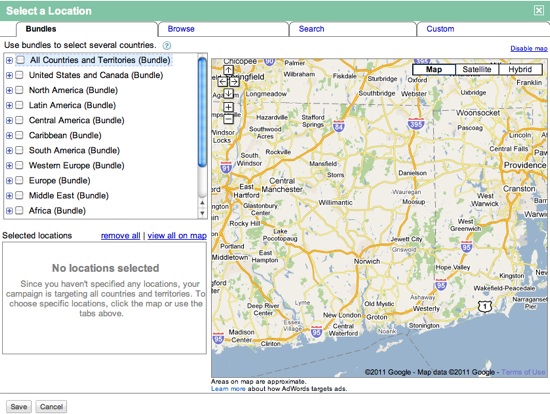Zoom in on the map
Image resolution: width=550 pixels, height=414 pixels.
pyautogui.click(x=228, y=107)
